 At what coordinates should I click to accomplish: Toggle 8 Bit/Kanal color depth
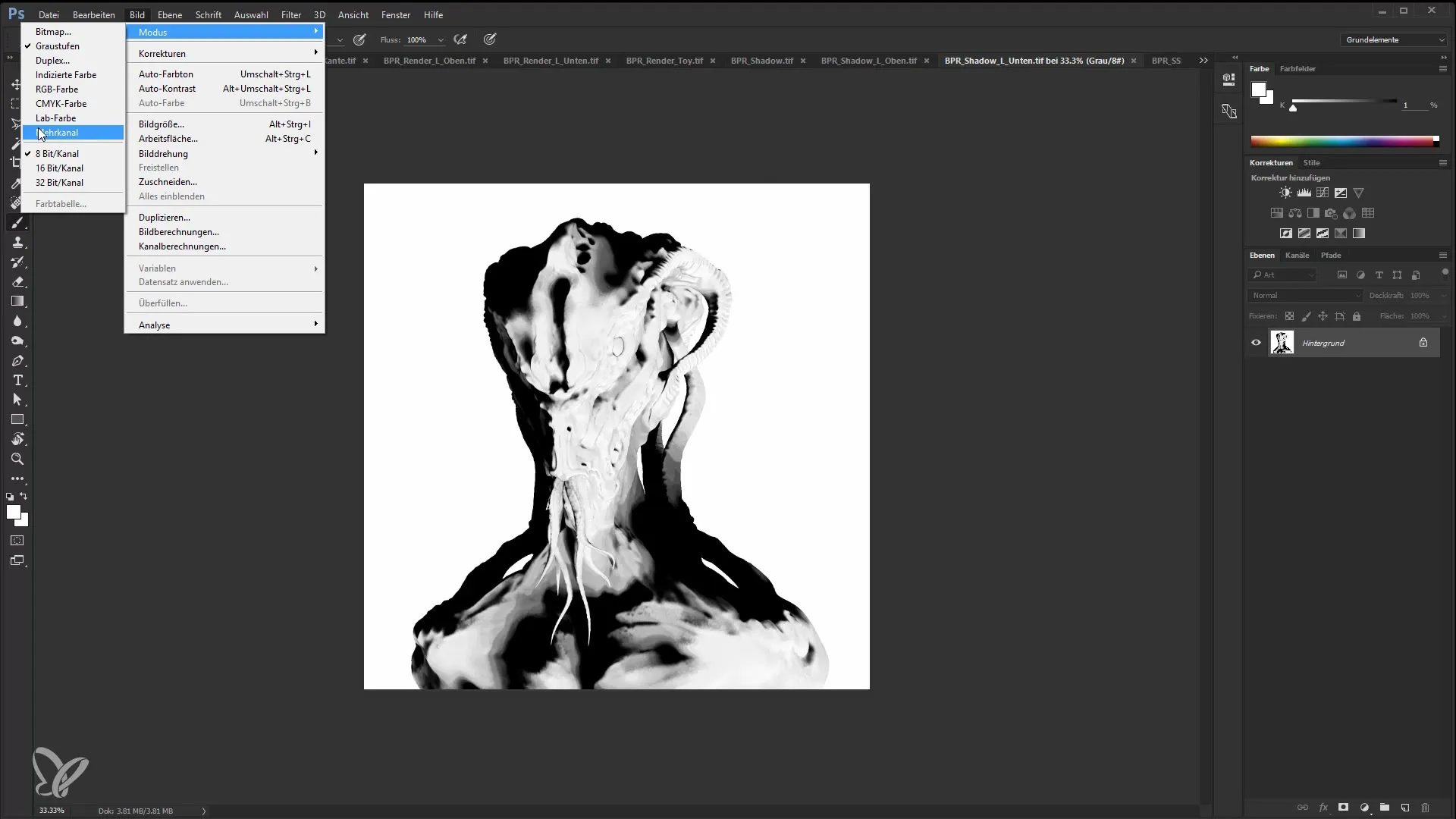pos(57,153)
